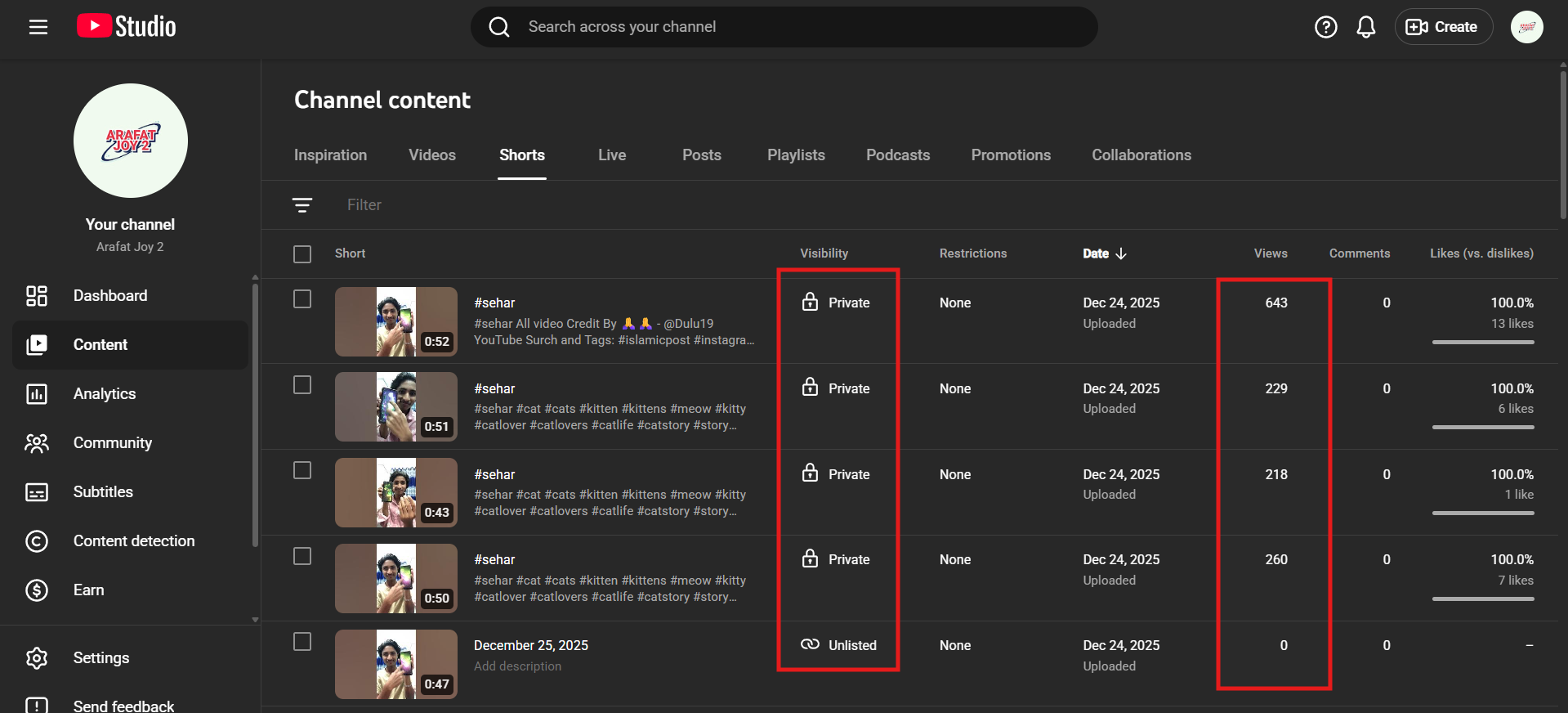
Task: Select the checkbox for the 0:52 short
Action: point(302,299)
